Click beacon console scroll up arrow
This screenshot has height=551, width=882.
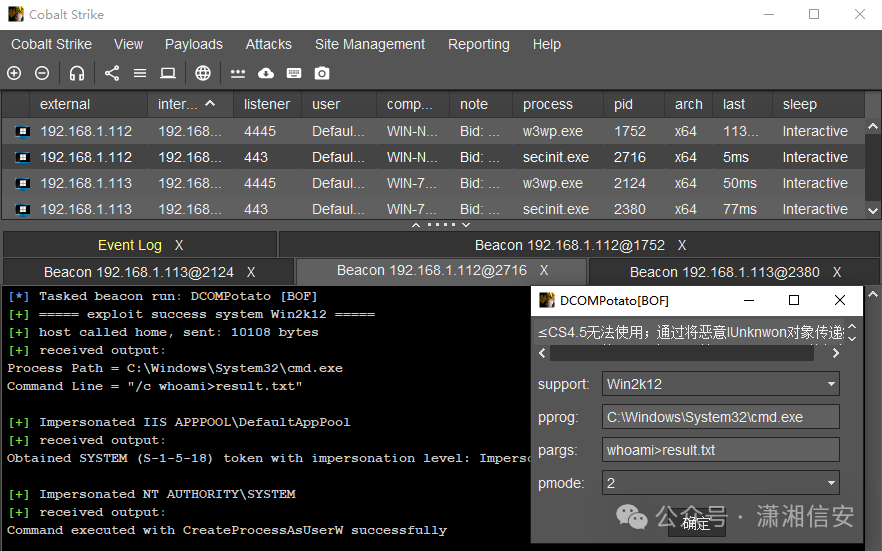click(x=873, y=294)
